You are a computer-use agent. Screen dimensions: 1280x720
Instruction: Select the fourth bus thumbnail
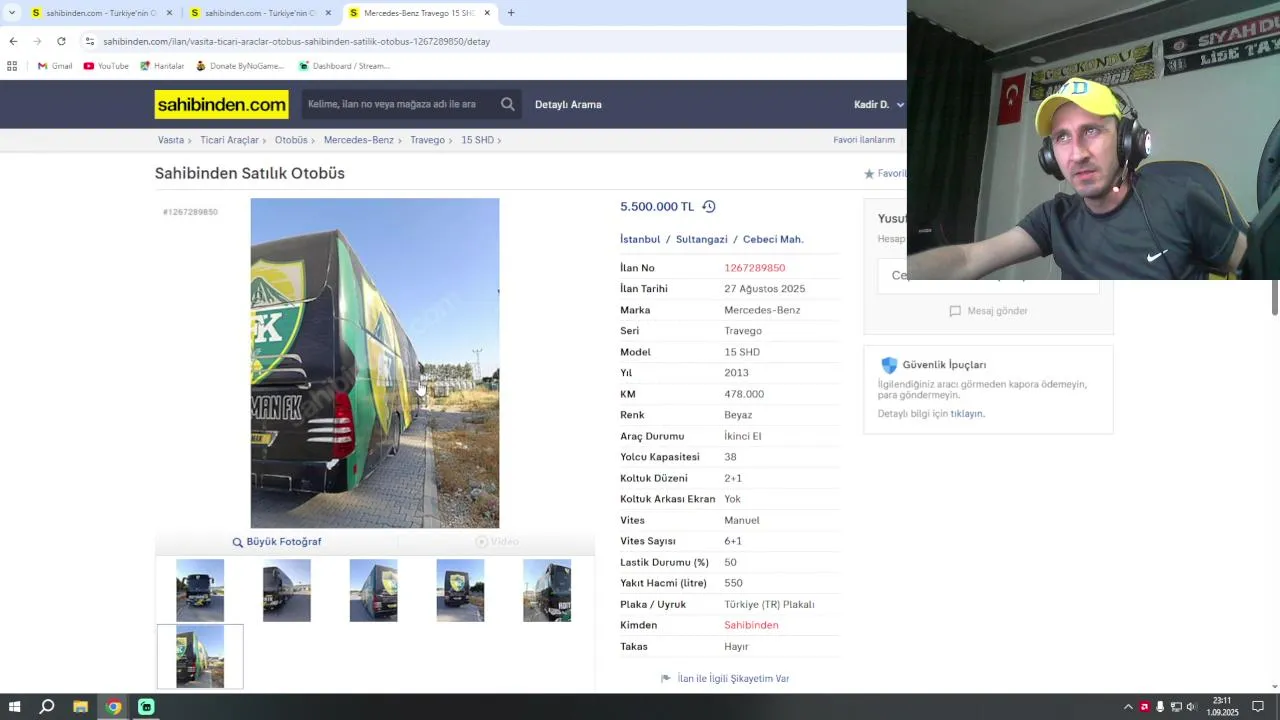pyautogui.click(x=460, y=591)
